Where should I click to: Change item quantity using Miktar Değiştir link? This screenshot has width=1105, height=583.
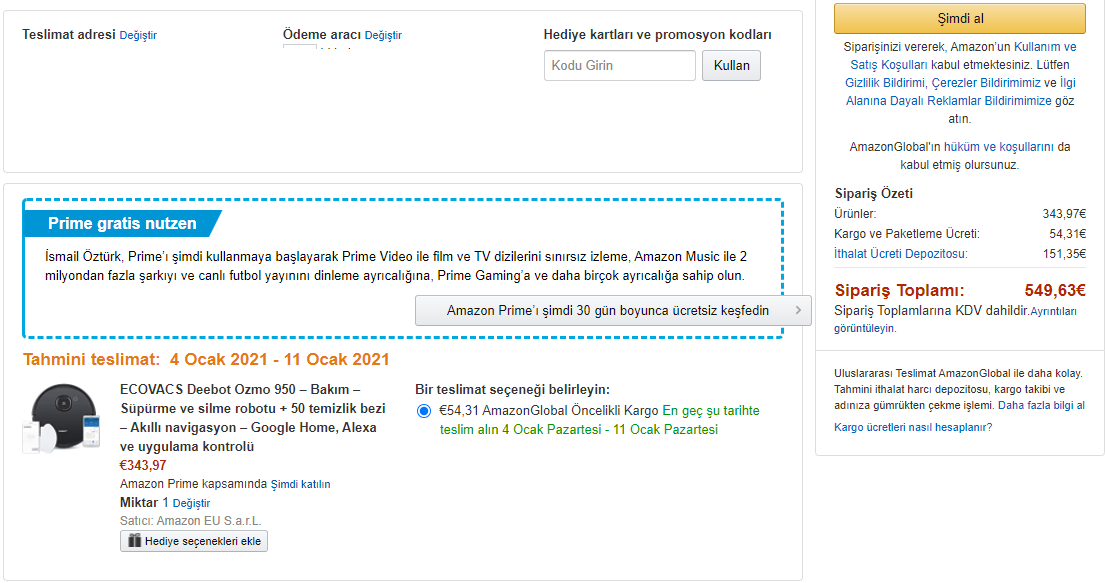[x=192, y=503]
